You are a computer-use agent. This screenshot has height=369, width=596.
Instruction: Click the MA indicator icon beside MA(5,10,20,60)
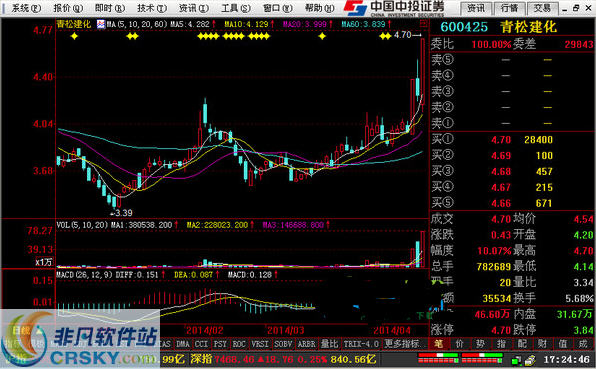click(x=101, y=24)
